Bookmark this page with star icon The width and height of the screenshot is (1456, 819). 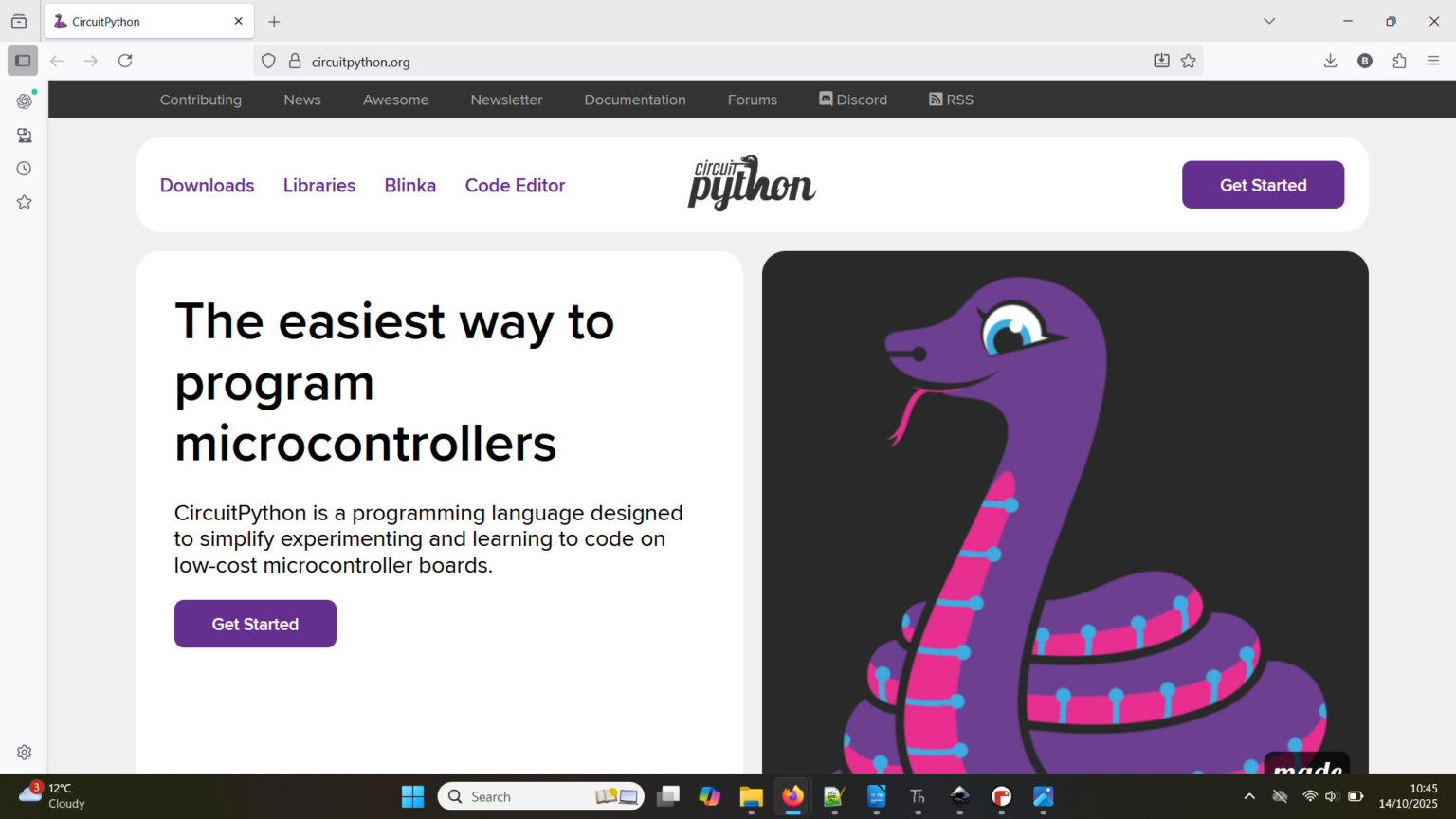click(x=1188, y=61)
